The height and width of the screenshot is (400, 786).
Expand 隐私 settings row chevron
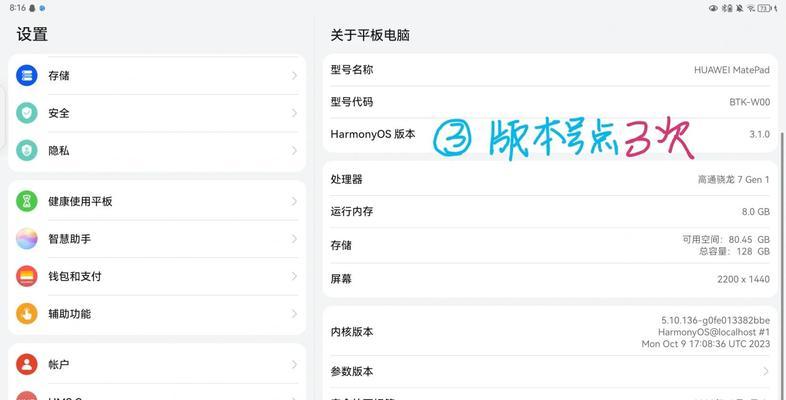[x=294, y=150]
